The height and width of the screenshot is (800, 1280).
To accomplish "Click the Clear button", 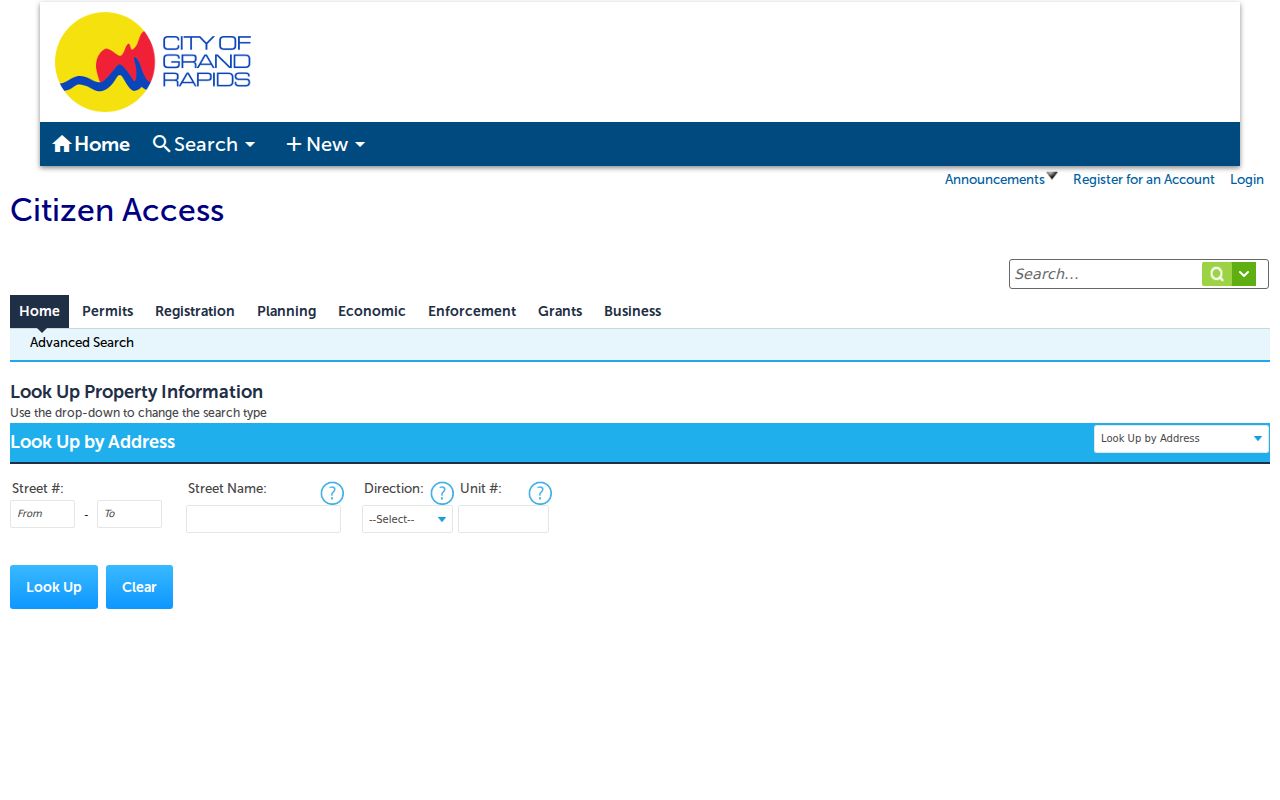I will (139, 587).
